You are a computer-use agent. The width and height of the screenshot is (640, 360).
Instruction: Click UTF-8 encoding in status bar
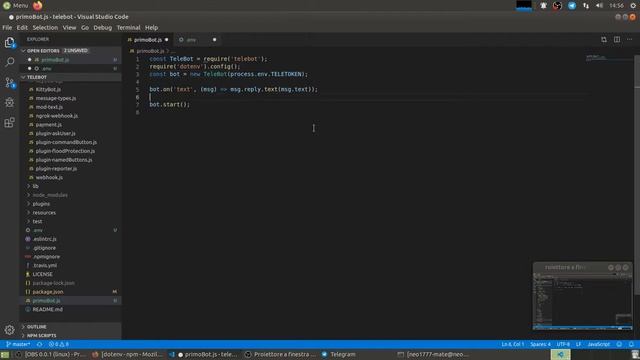click(563, 344)
